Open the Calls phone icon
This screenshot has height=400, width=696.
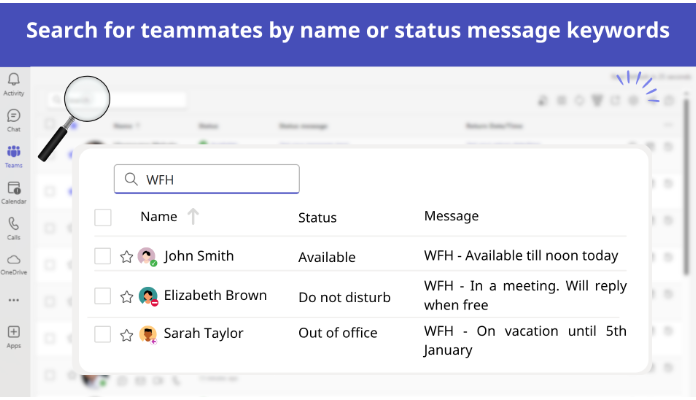click(14, 224)
